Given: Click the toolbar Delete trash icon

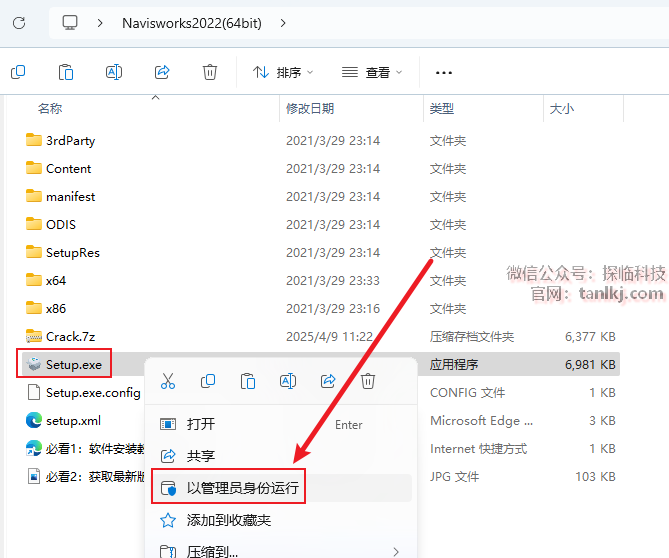Looking at the screenshot, I should (x=210, y=72).
